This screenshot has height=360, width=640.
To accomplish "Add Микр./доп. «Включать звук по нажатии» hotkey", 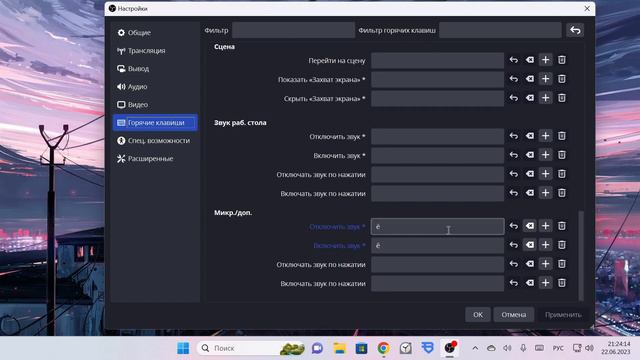I will (x=545, y=283).
